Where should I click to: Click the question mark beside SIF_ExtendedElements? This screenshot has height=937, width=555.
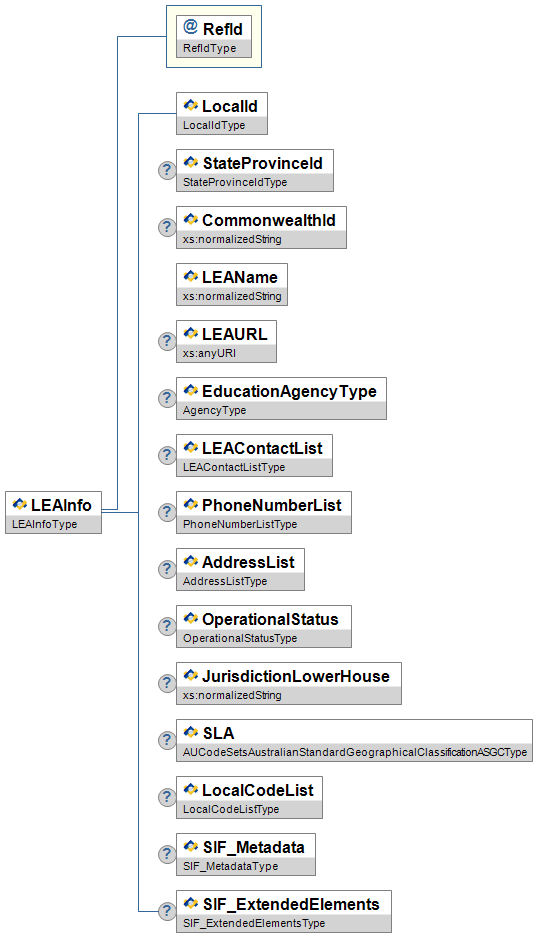click(167, 911)
